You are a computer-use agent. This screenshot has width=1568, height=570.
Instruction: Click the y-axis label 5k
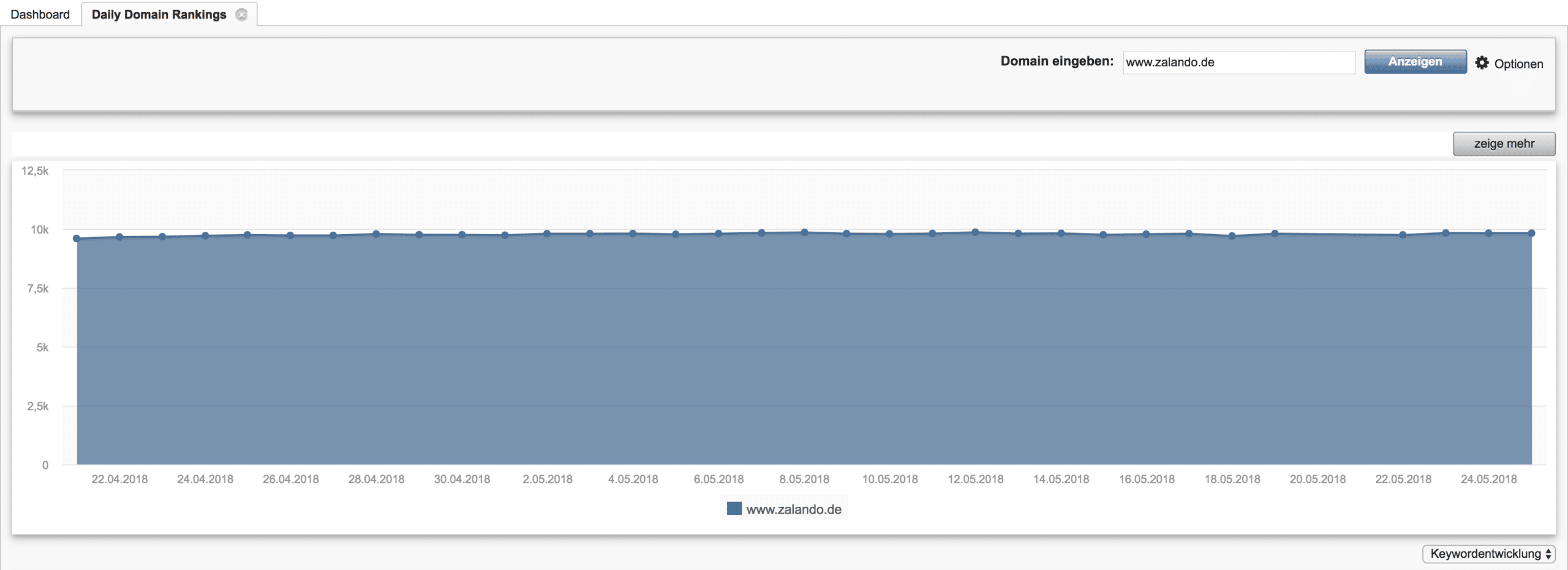tap(42, 348)
